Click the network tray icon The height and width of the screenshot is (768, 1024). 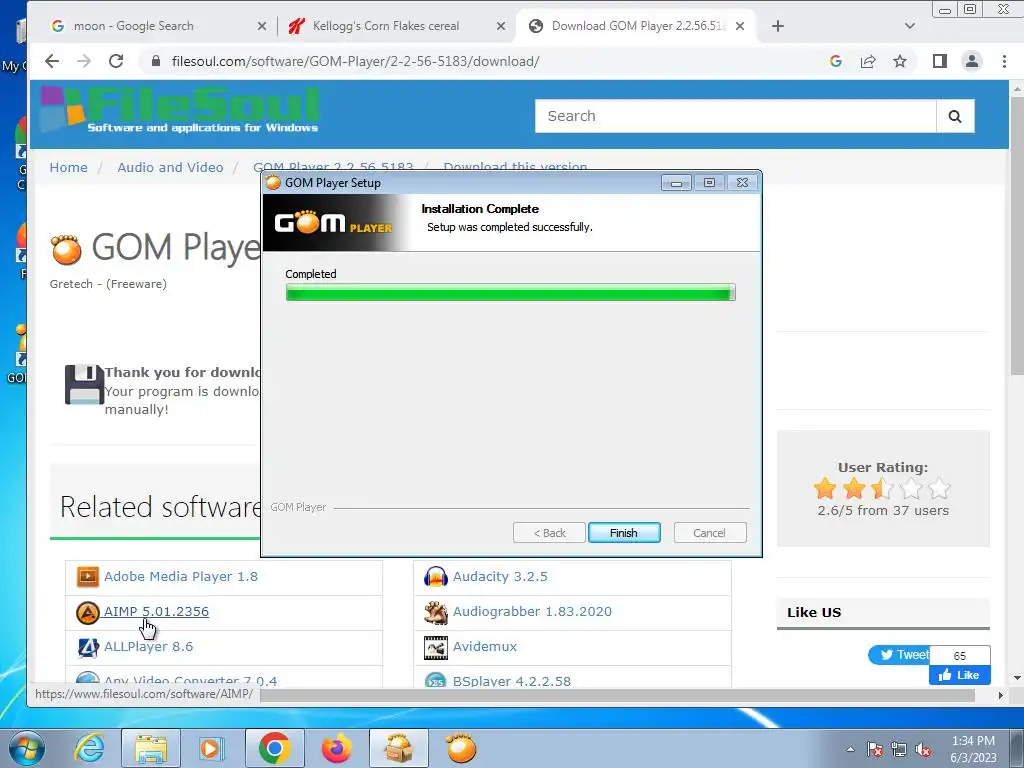pyautogui.click(x=899, y=749)
